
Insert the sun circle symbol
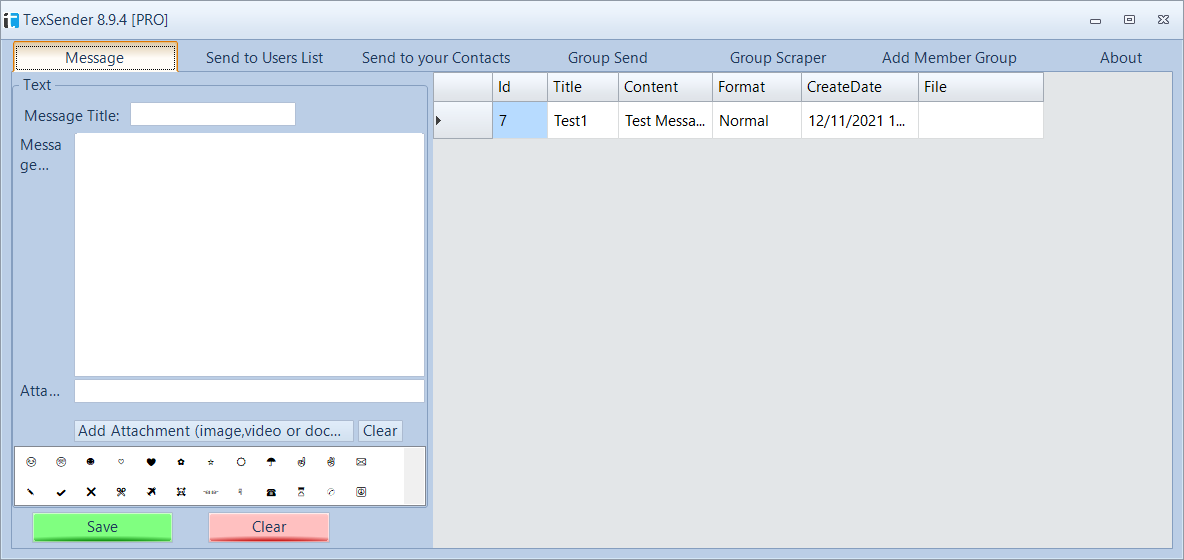pos(241,461)
